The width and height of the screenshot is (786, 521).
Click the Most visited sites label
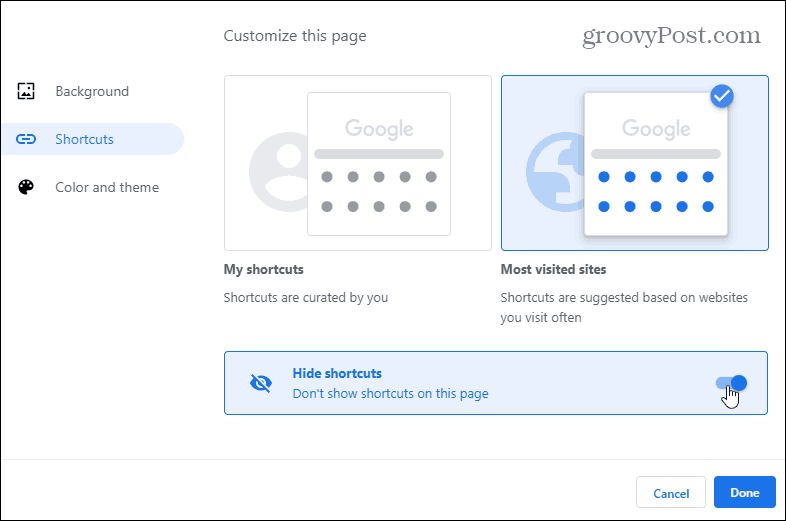tap(553, 269)
